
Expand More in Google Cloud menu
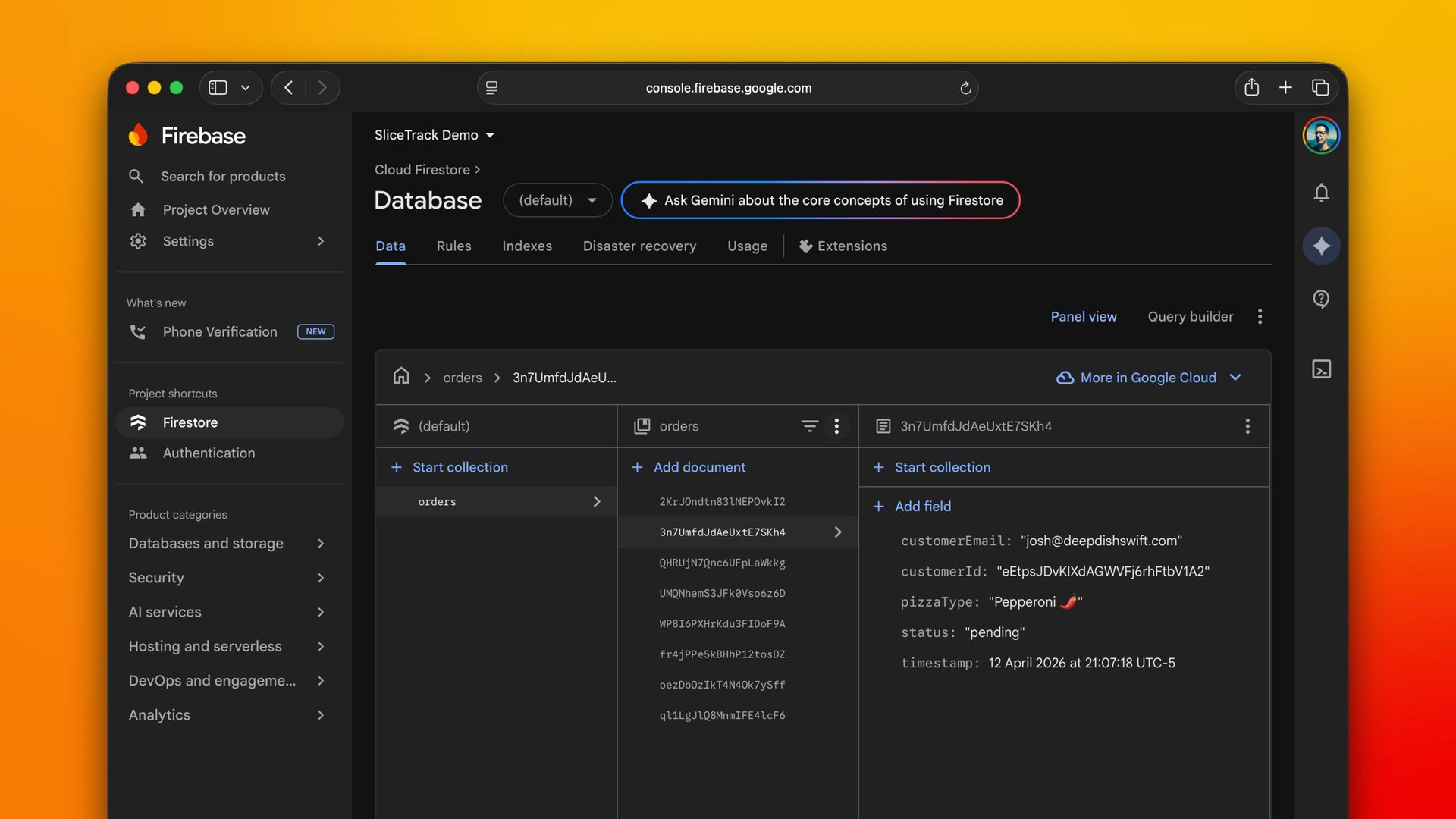pyautogui.click(x=1149, y=378)
